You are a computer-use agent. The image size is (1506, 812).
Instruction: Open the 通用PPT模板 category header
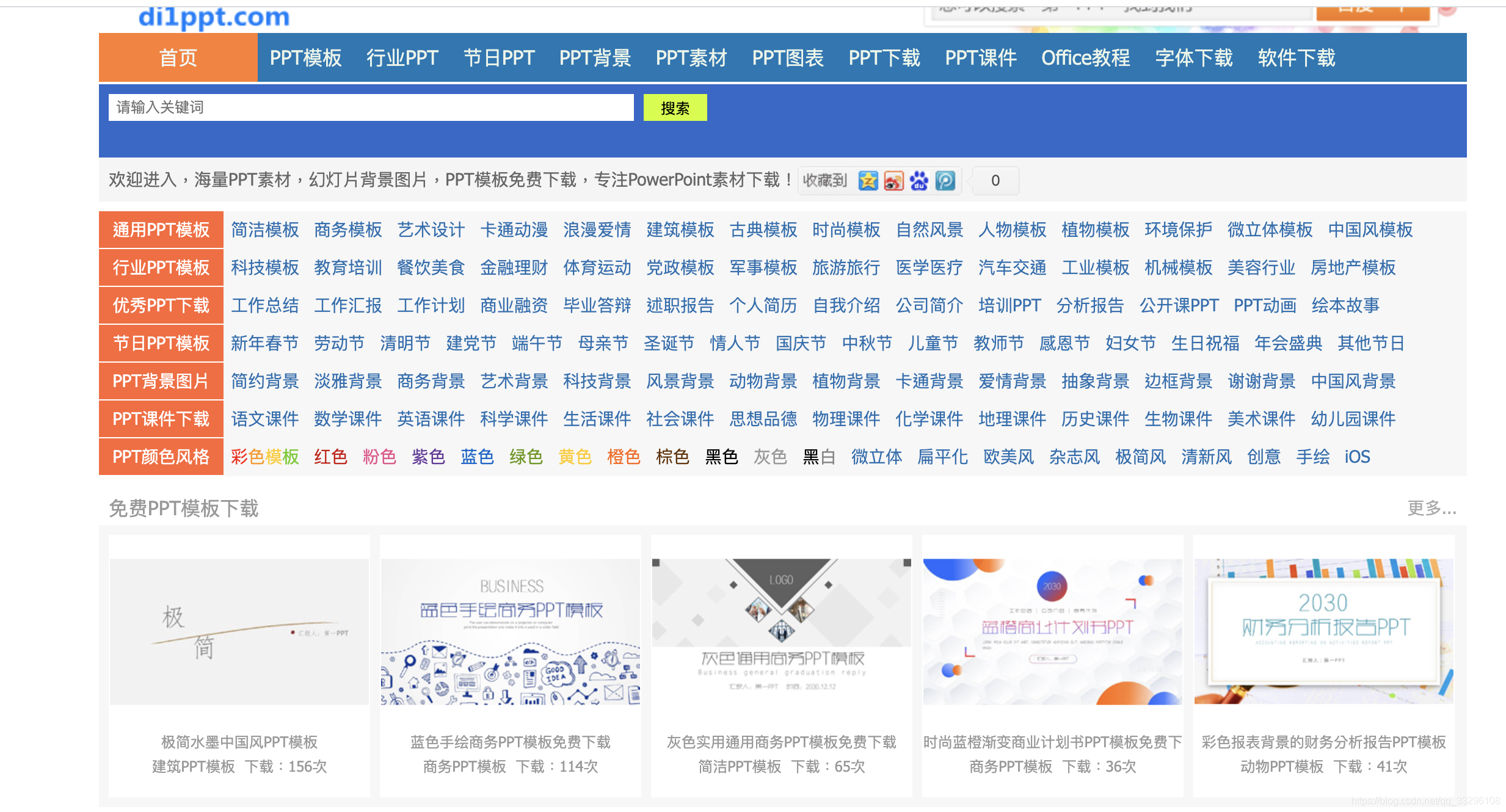[x=161, y=230]
